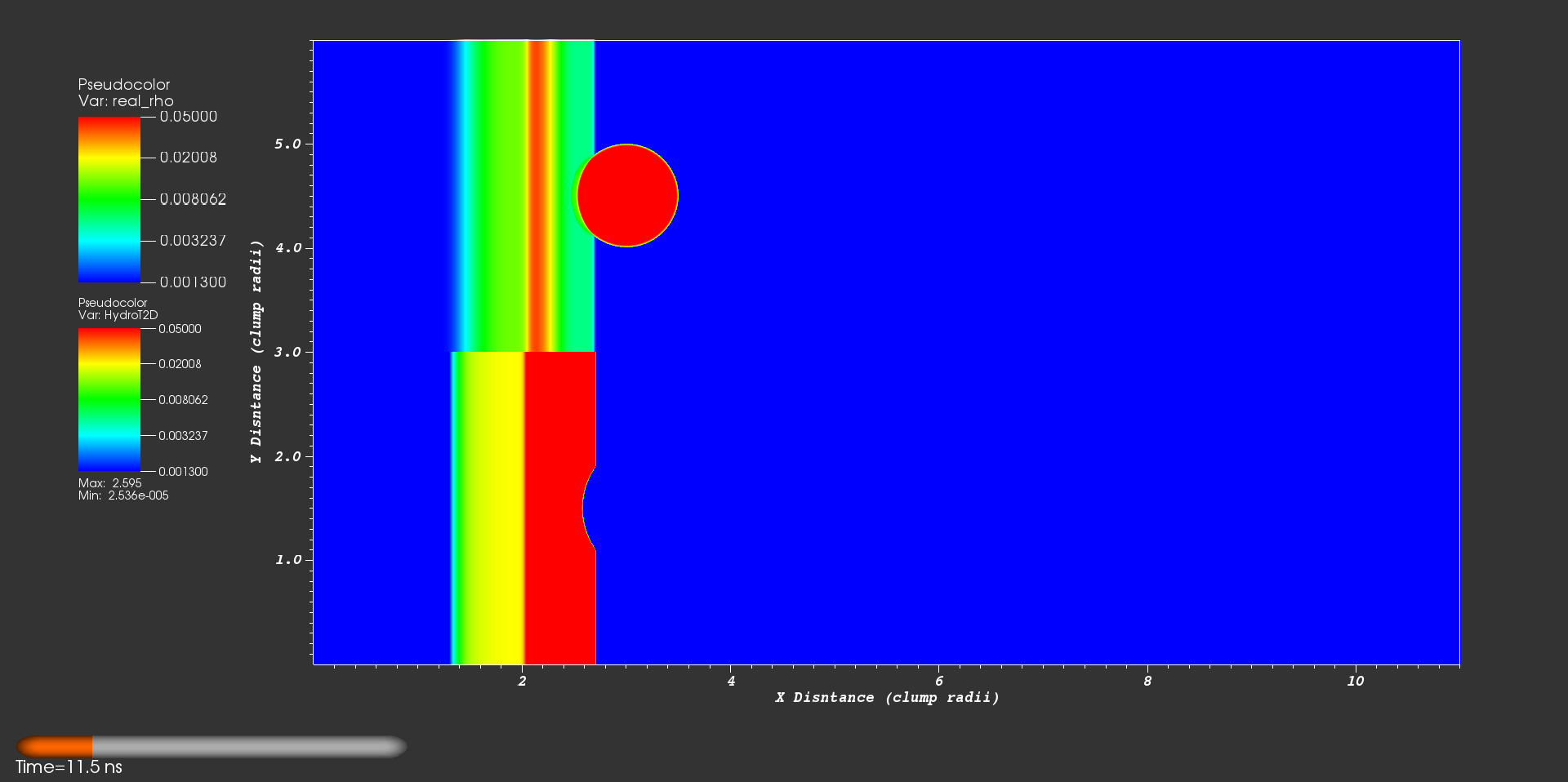Viewport: 1568px width, 782px height.
Task: Click the HydroT2D color legend bar
Action: pos(109,400)
